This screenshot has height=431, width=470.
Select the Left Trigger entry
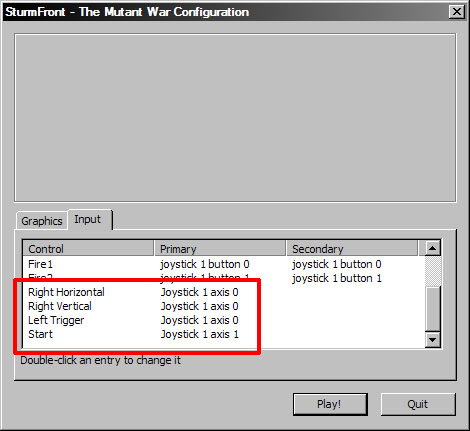[56, 320]
